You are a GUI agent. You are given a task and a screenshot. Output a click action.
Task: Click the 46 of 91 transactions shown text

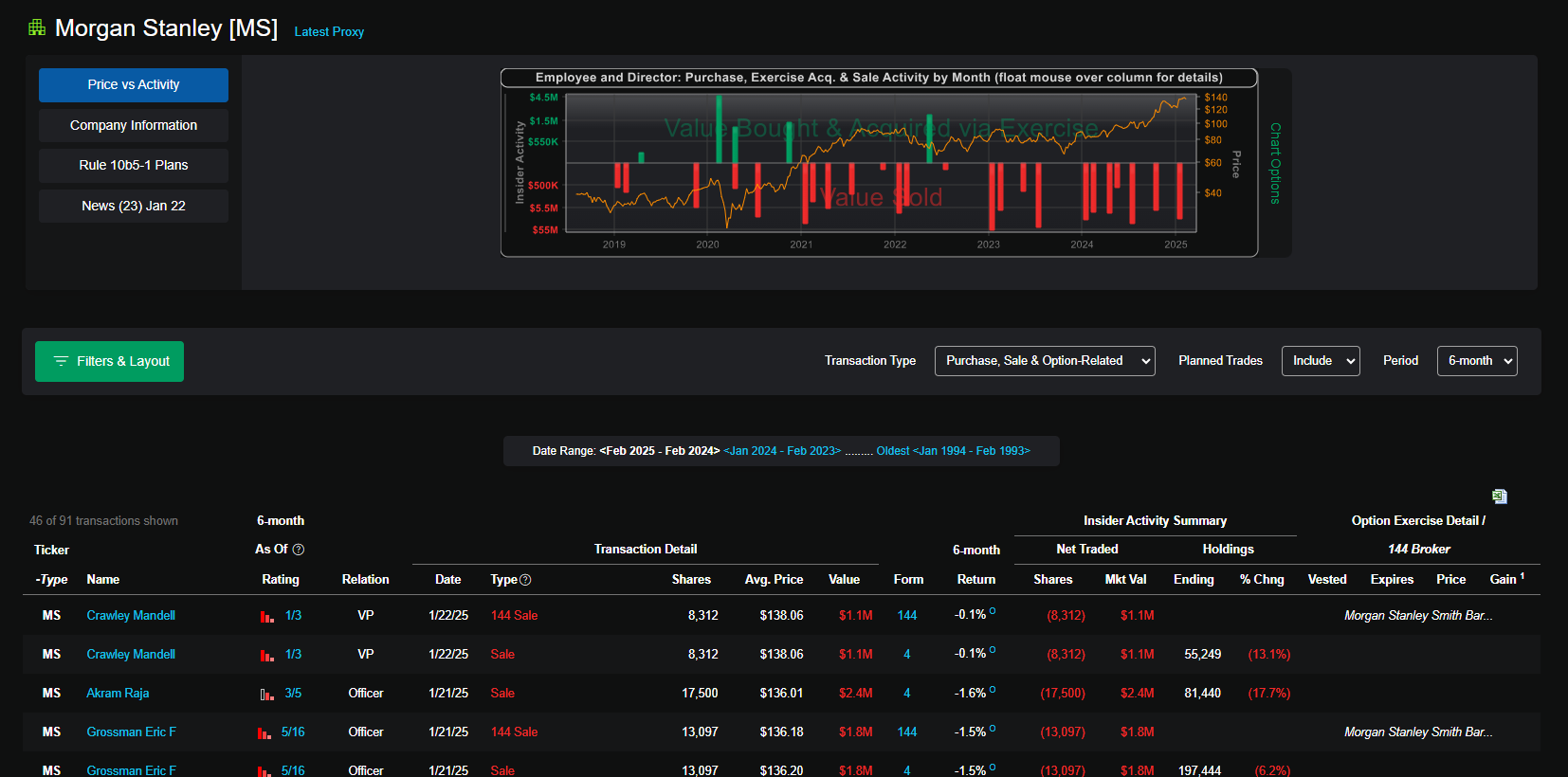point(103,521)
